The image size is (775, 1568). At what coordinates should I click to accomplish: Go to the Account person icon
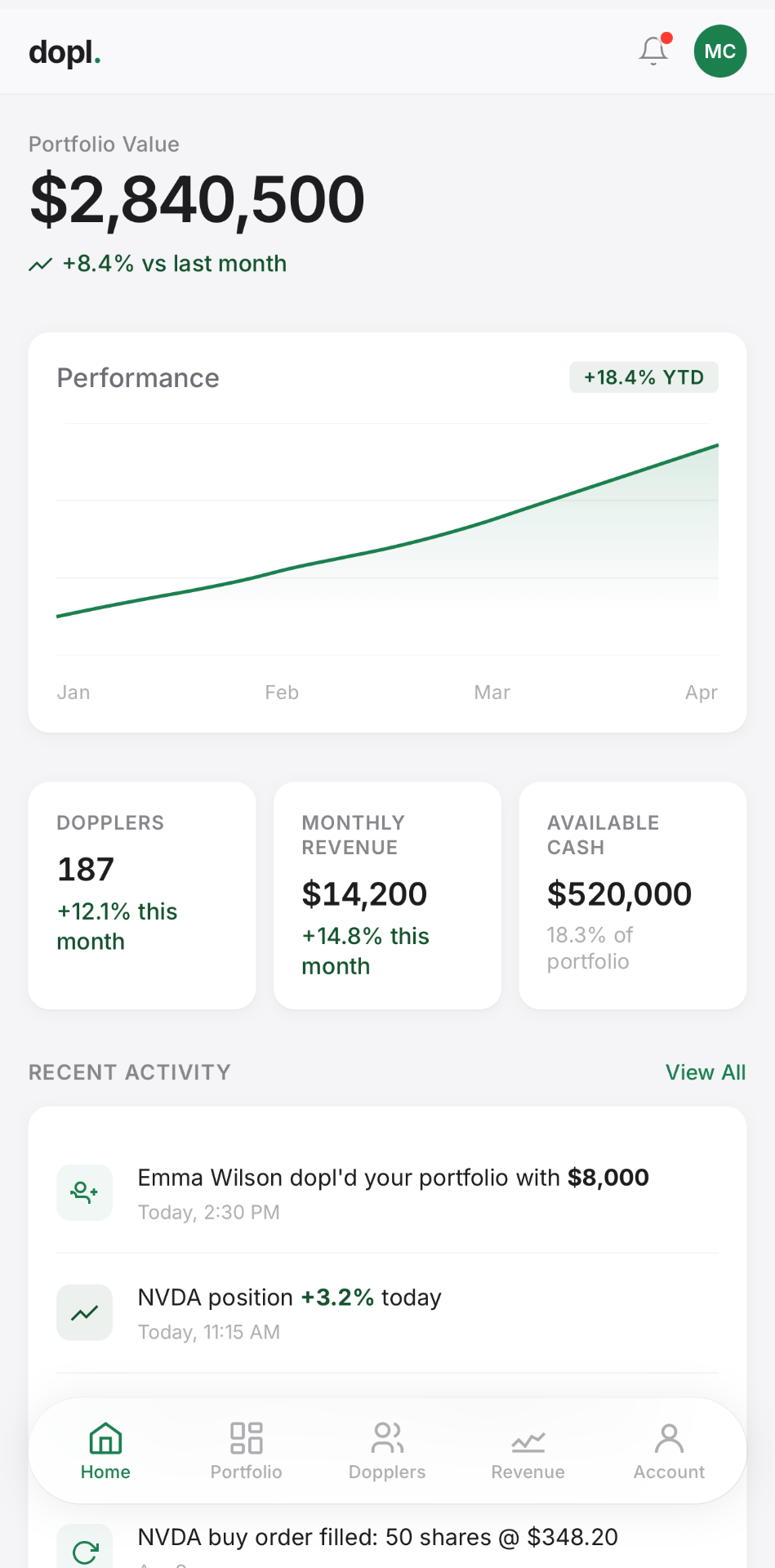(x=669, y=1438)
